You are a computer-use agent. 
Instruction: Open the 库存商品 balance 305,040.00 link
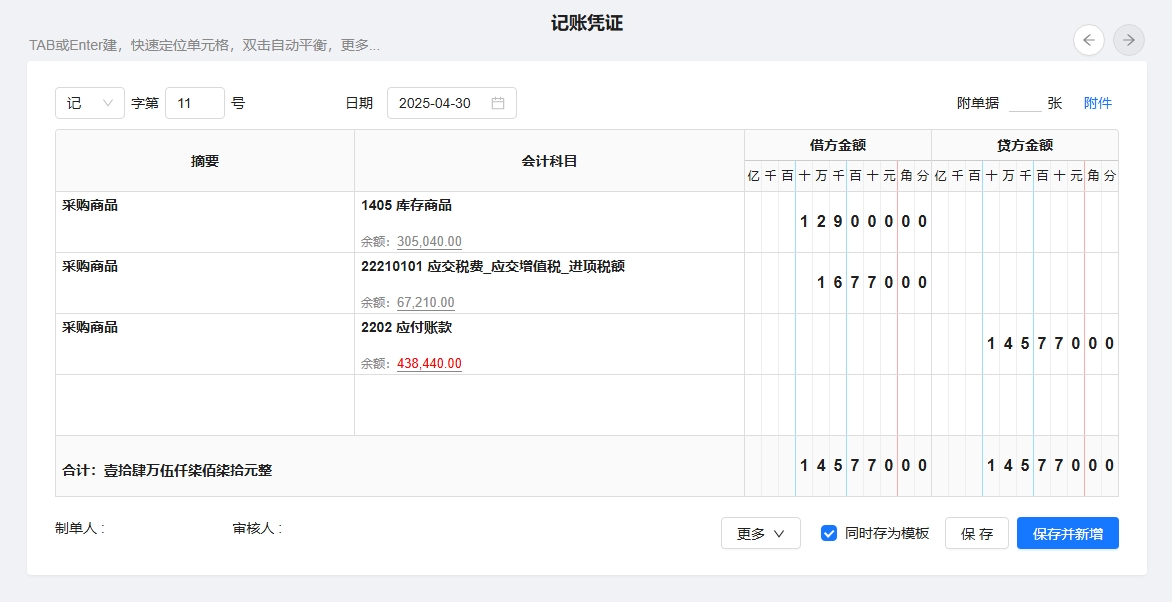pyautogui.click(x=429, y=241)
